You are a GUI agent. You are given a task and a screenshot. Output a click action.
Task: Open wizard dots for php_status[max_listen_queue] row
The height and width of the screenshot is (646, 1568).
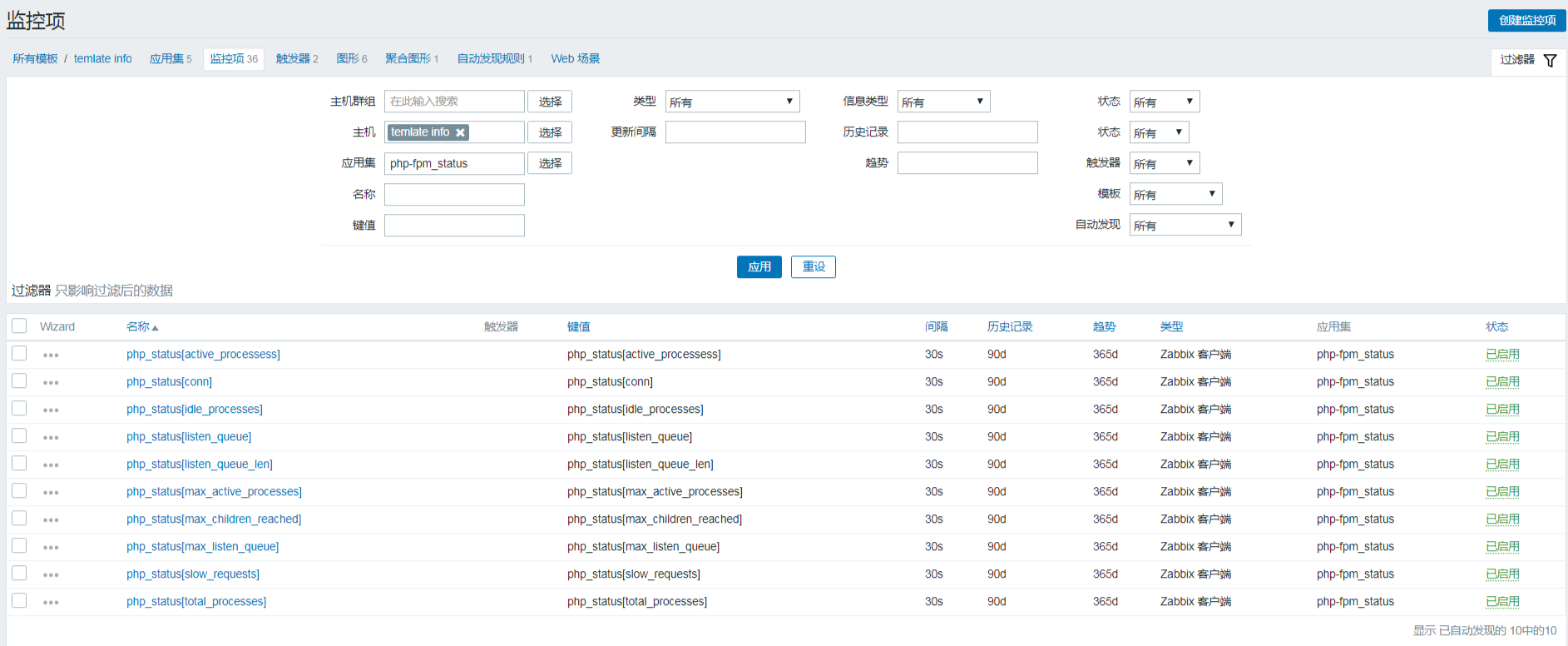coord(51,548)
